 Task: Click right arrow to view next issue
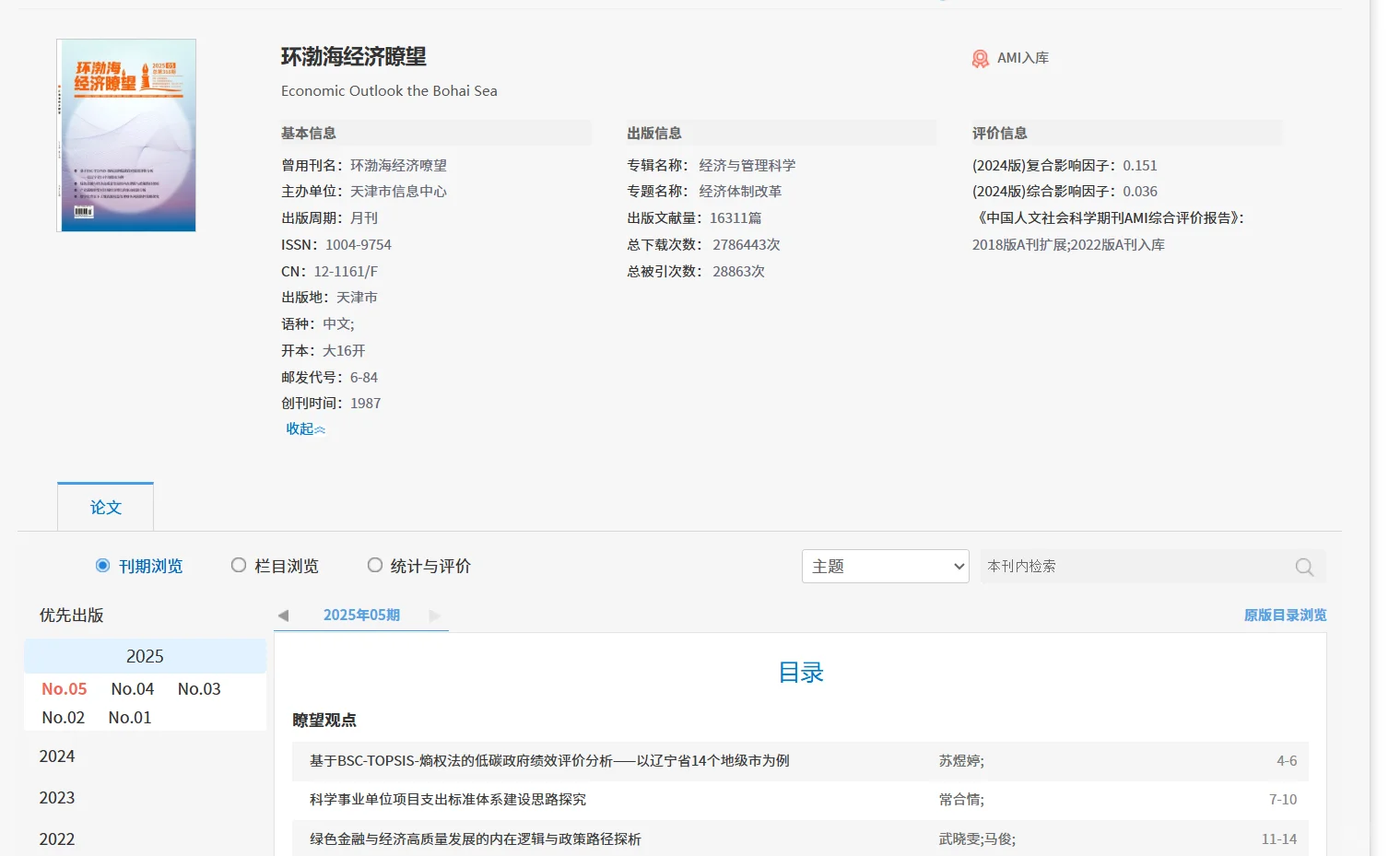[434, 616]
